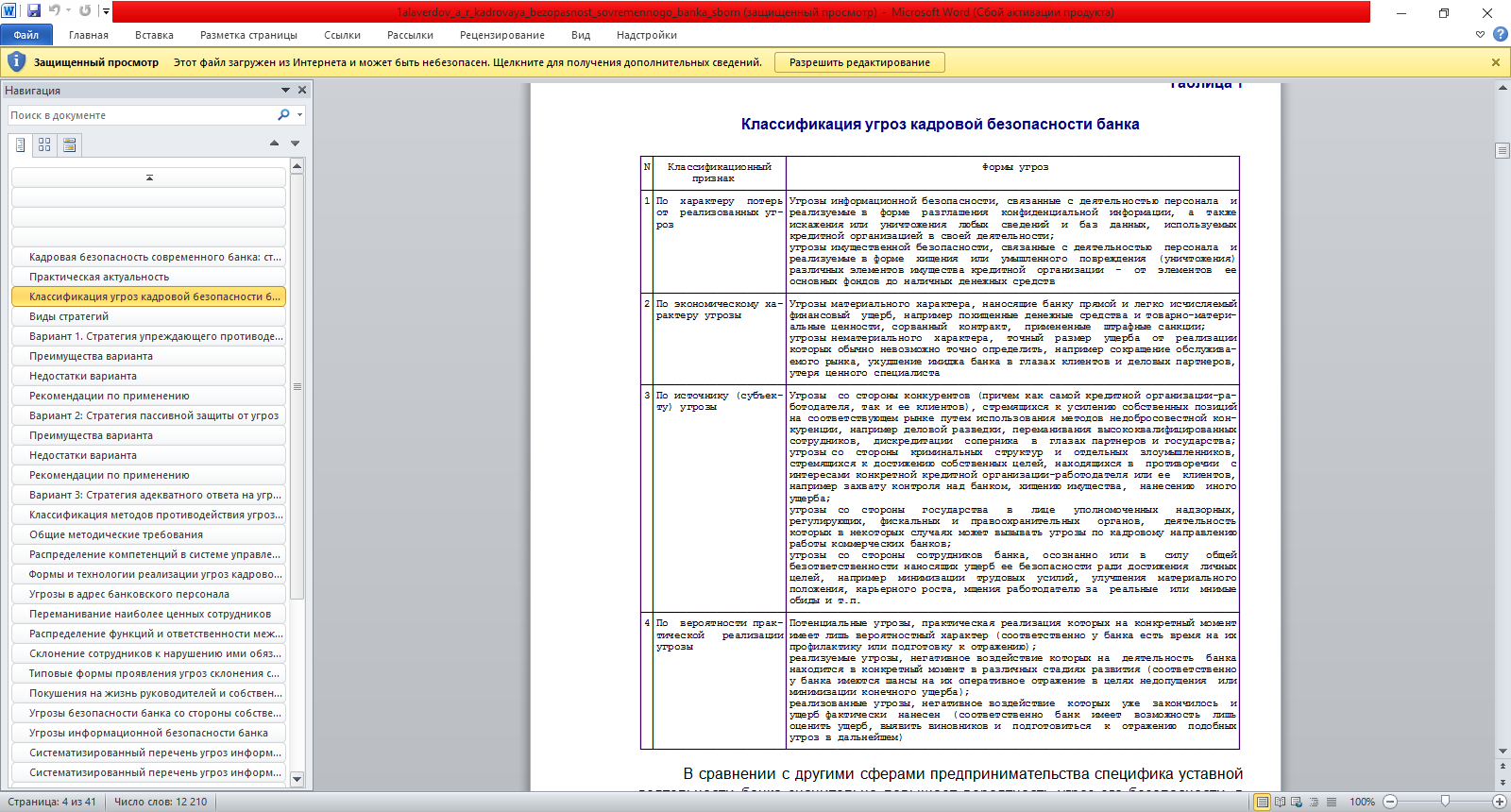Image resolution: width=1511 pixels, height=812 pixels.
Task: Click the zoom out minus button
Action: (x=1389, y=802)
